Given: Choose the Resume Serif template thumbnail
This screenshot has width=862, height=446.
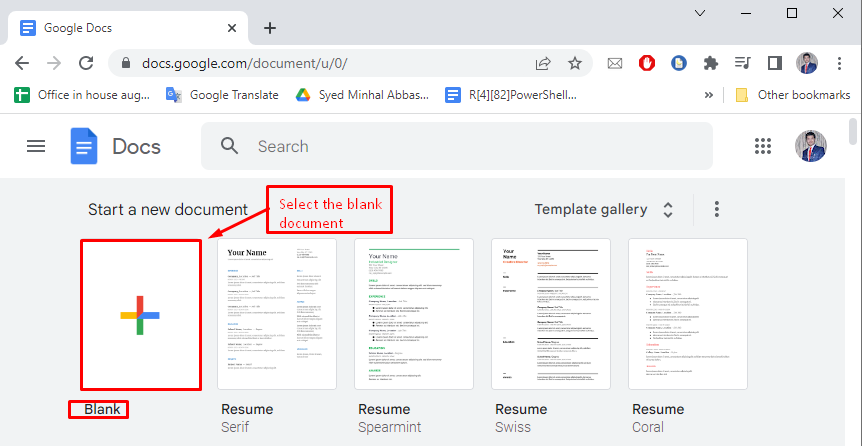Looking at the screenshot, I should (277, 314).
